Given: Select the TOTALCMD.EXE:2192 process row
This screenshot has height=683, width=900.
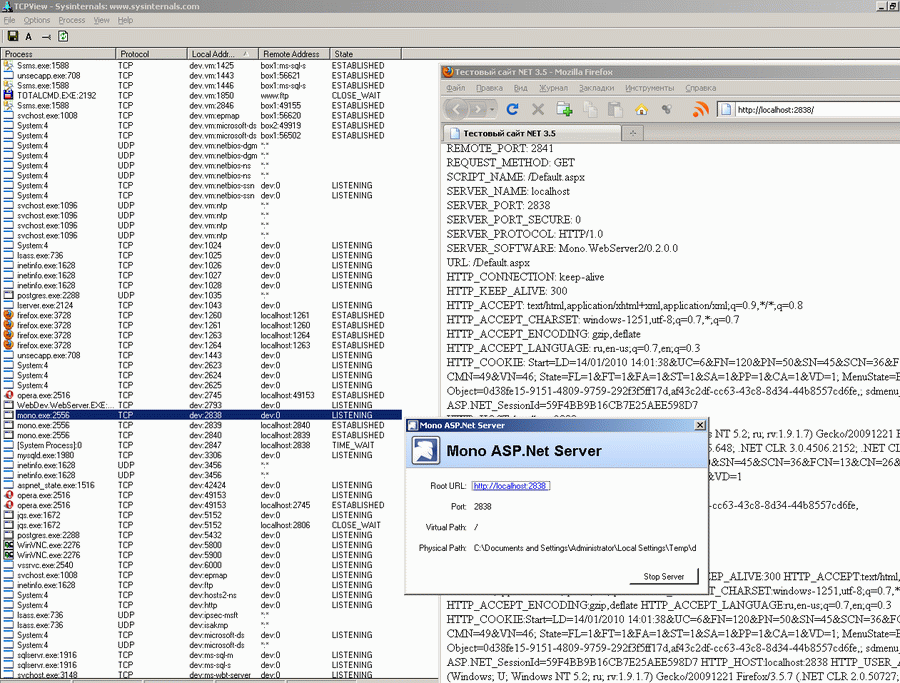Looking at the screenshot, I should tap(201, 95).
